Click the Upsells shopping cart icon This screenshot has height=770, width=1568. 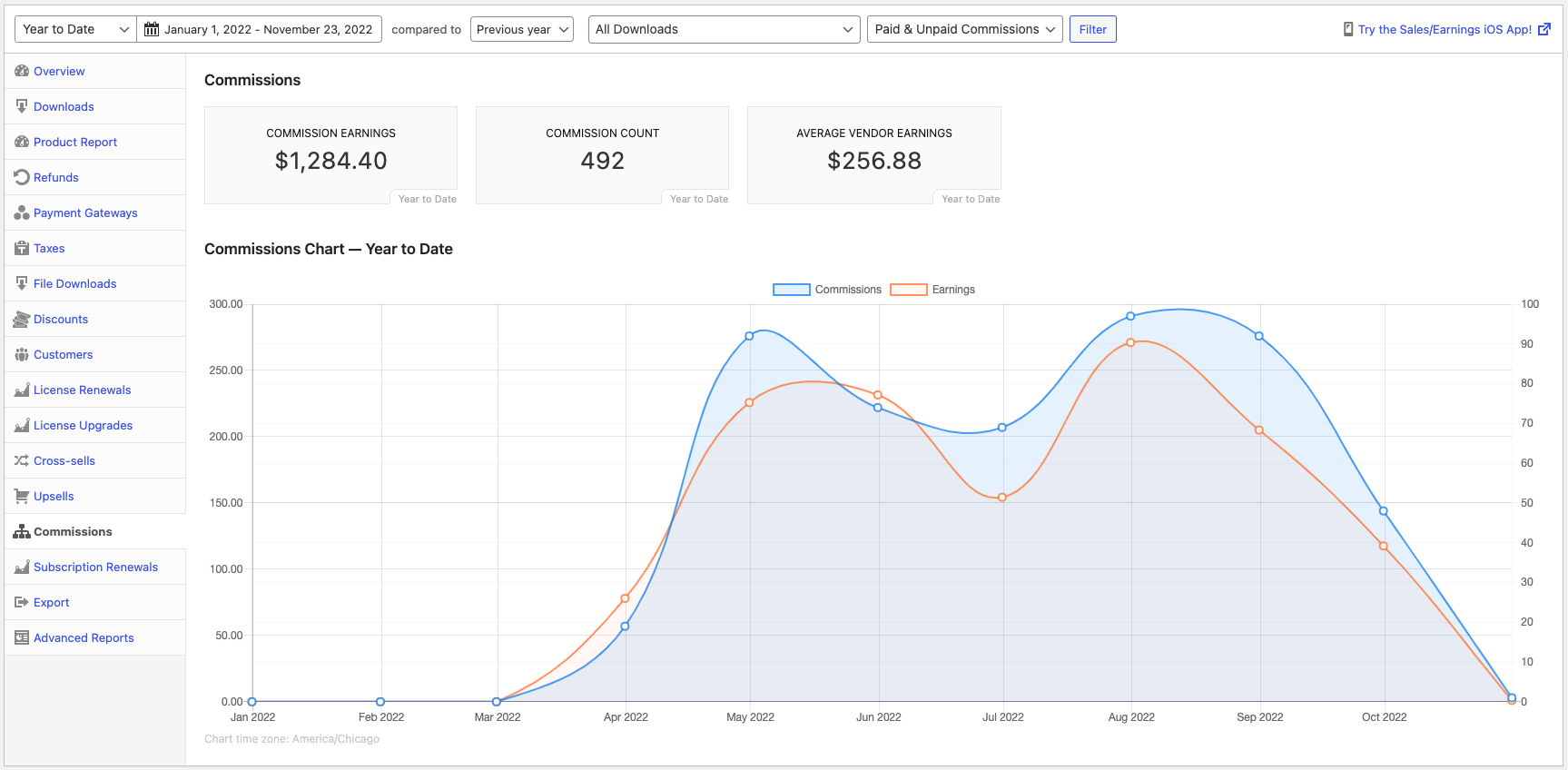tap(22, 497)
